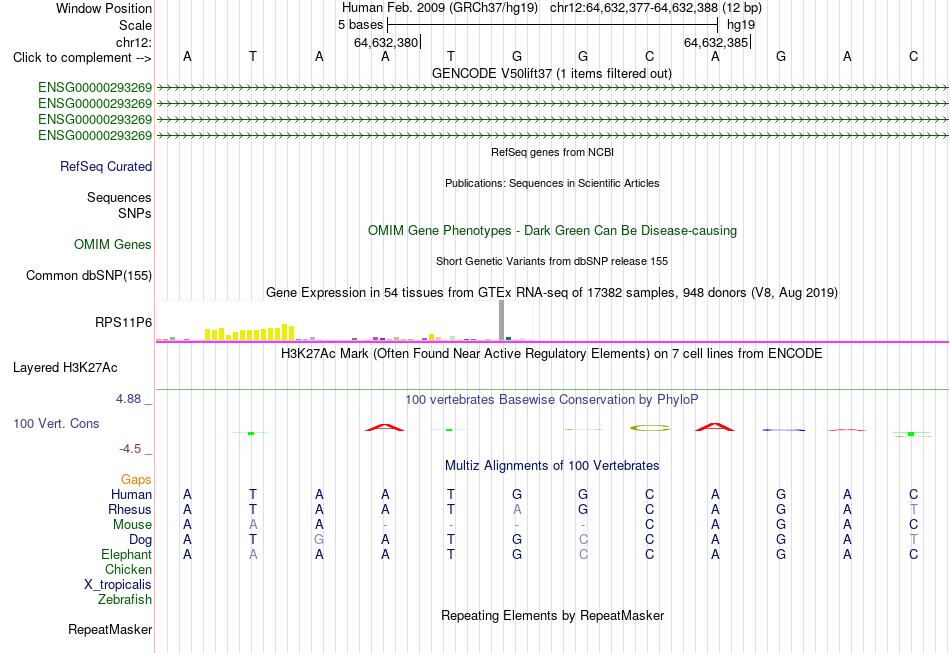Click the Rhesus alignment row label
Image resolution: width=950 pixels, height=653 pixels.
pos(130,509)
